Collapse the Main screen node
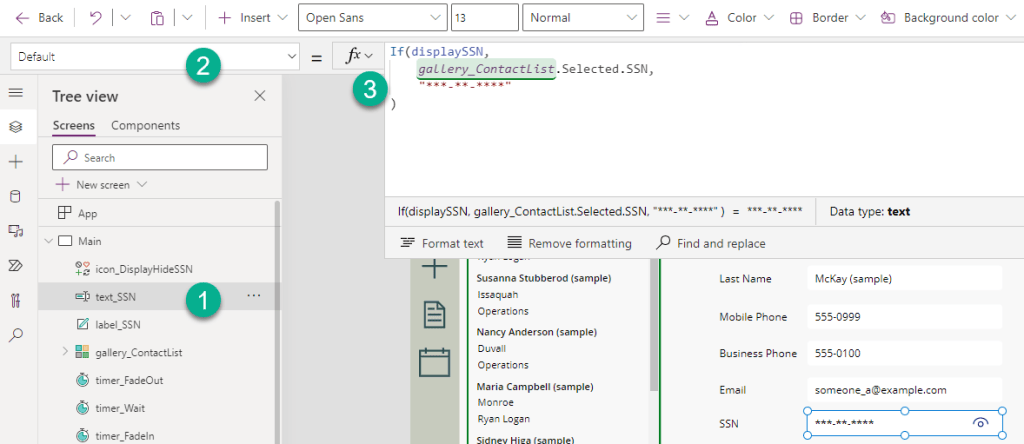Image resolution: width=1024 pixels, height=444 pixels. pyautogui.click(x=48, y=241)
